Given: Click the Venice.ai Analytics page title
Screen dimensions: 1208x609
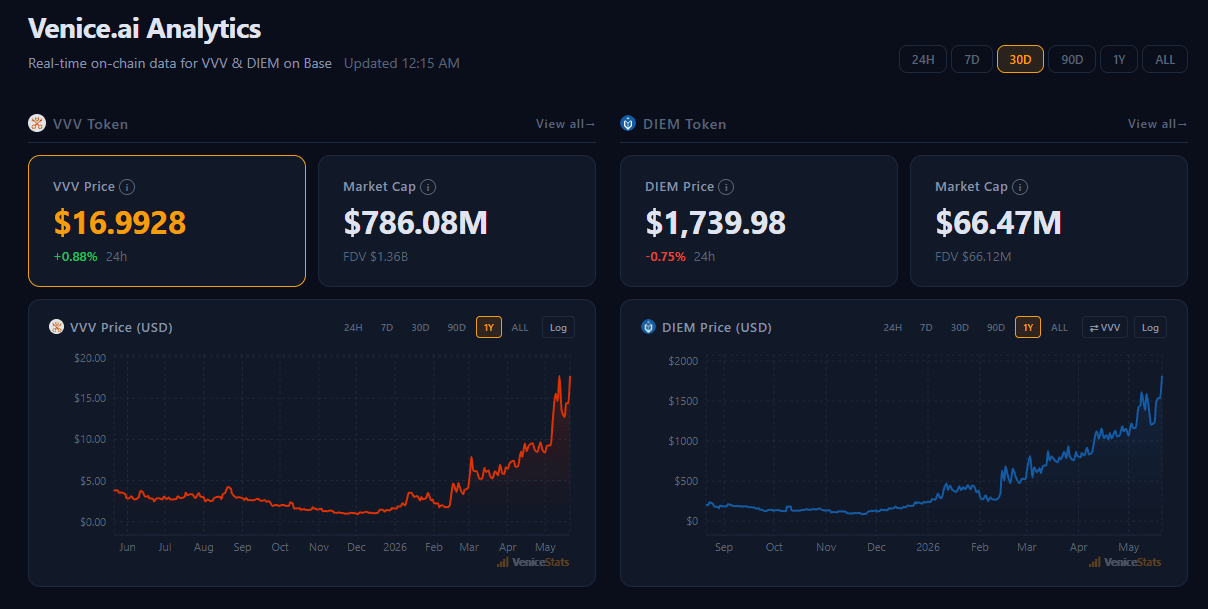Looking at the screenshot, I should pos(145,28).
